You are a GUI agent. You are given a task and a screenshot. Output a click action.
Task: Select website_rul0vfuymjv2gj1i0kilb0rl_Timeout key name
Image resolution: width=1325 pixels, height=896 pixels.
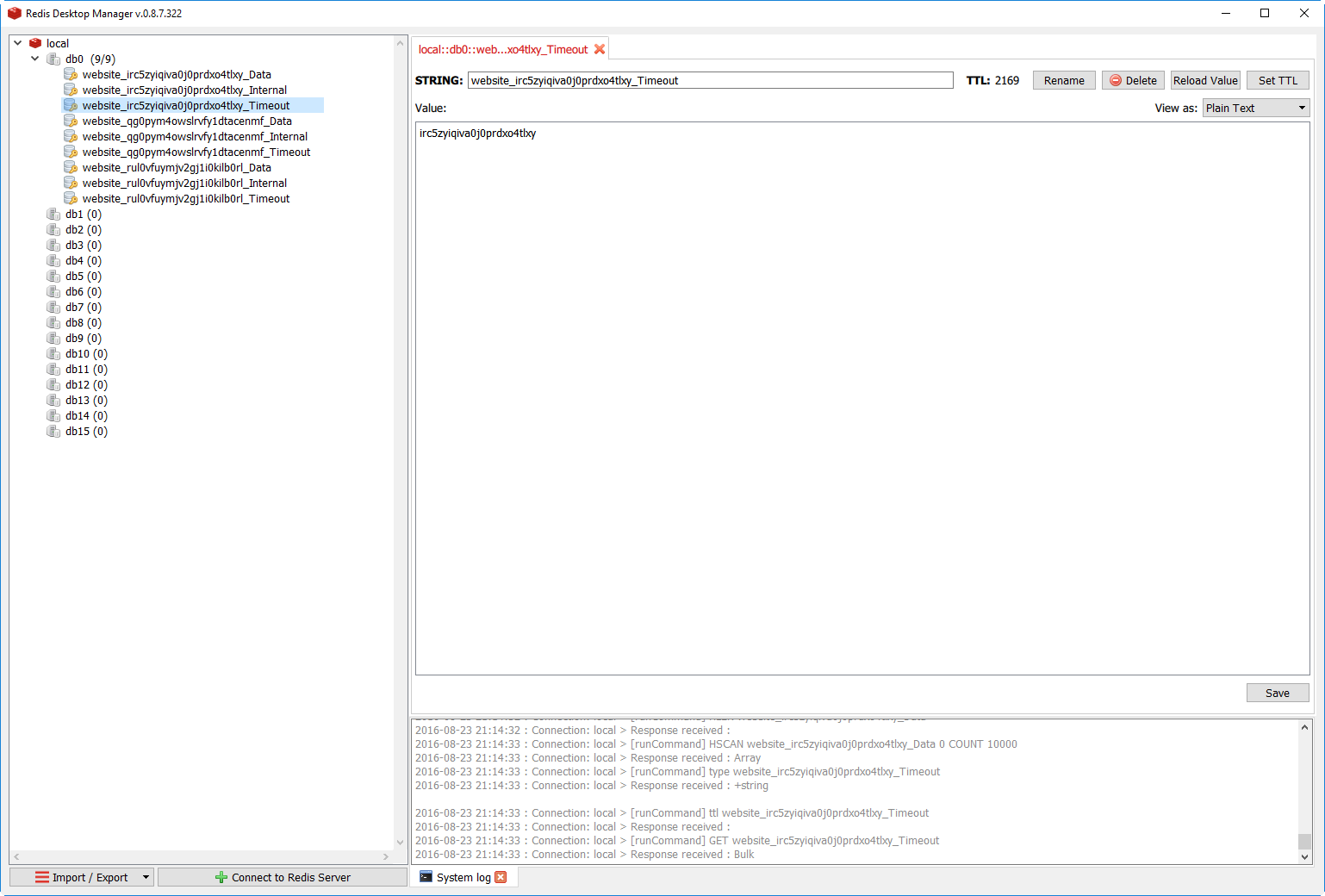click(186, 198)
